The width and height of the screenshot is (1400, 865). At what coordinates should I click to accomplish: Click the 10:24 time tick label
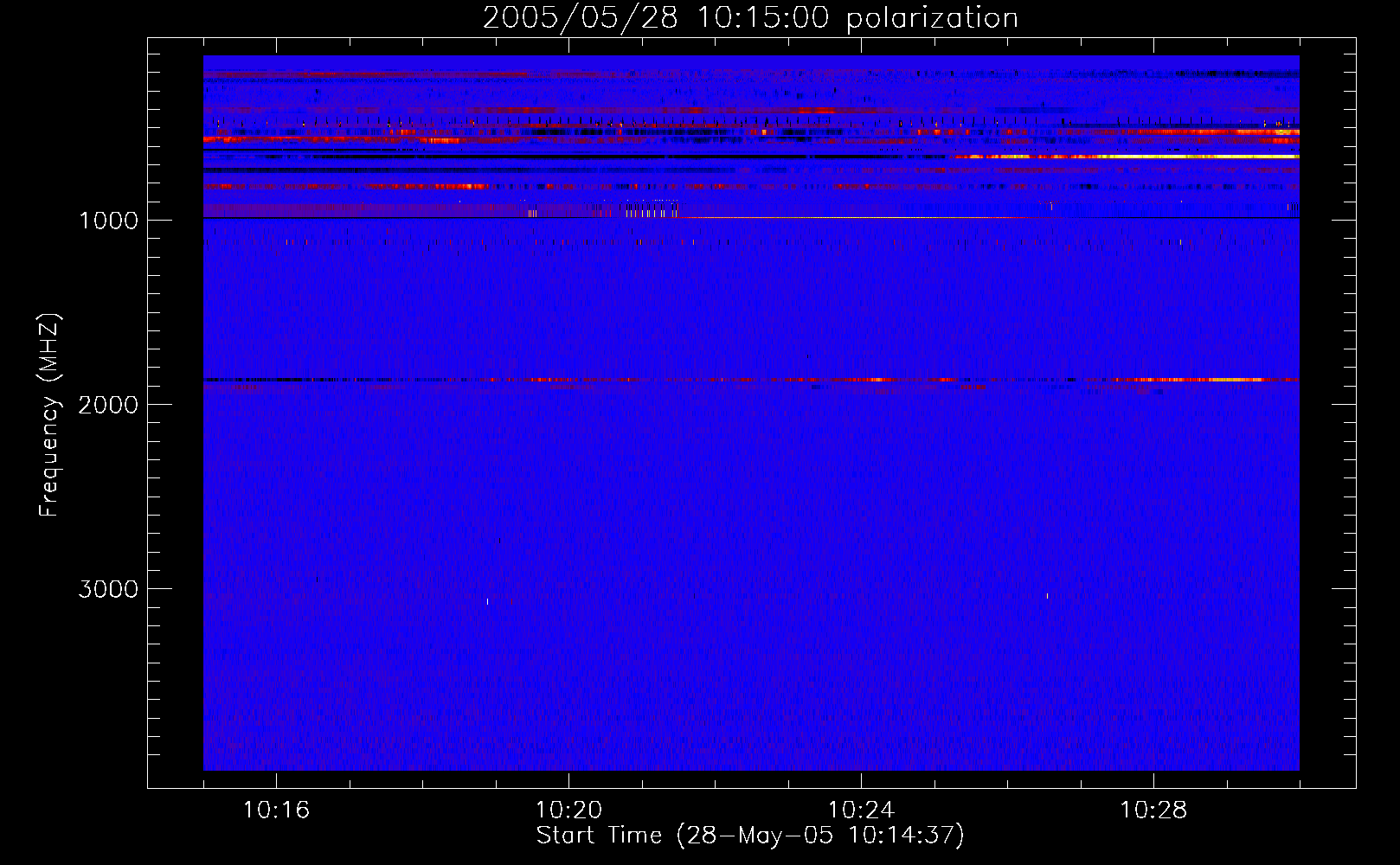point(861,811)
